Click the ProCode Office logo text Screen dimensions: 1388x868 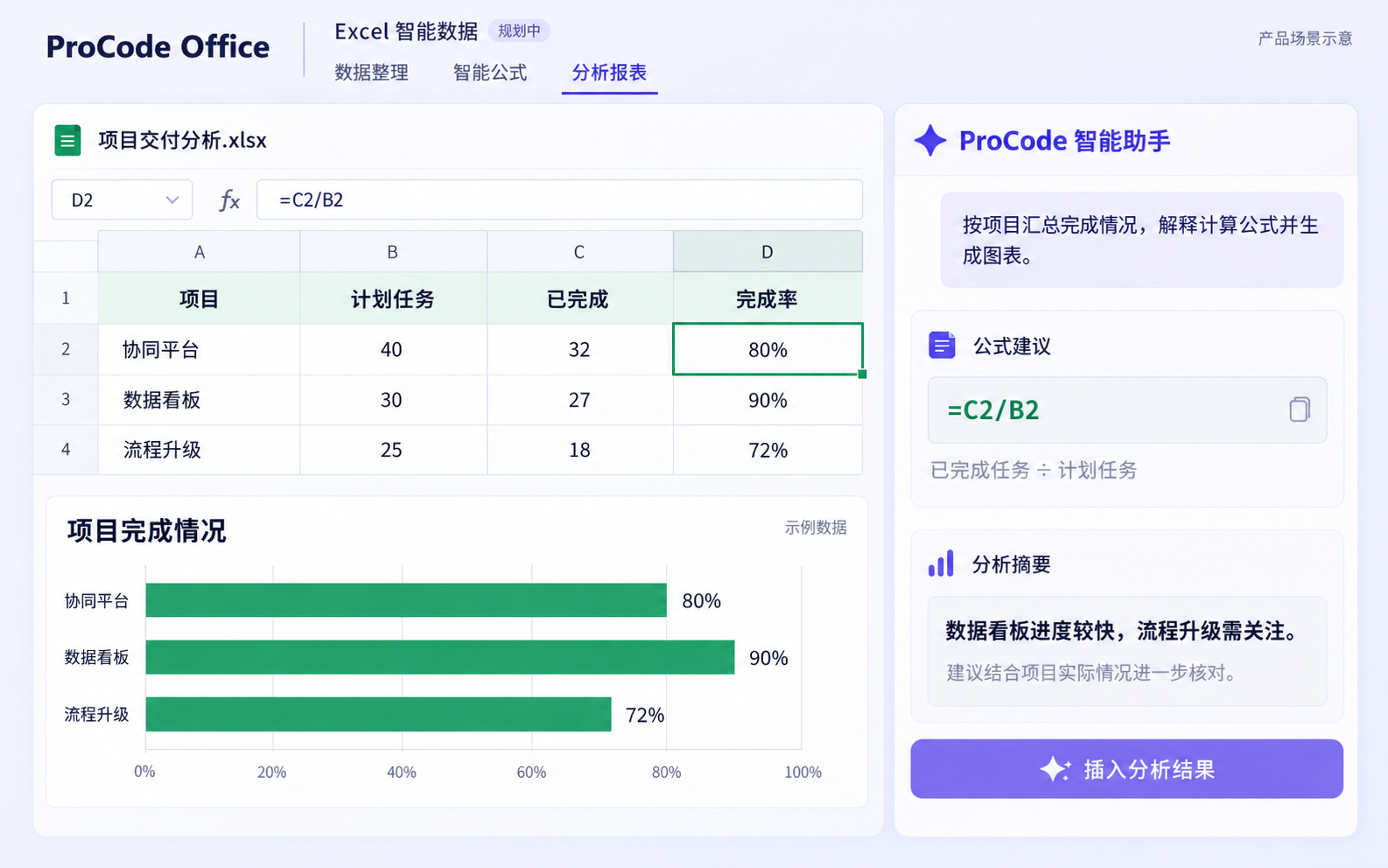pos(158,47)
